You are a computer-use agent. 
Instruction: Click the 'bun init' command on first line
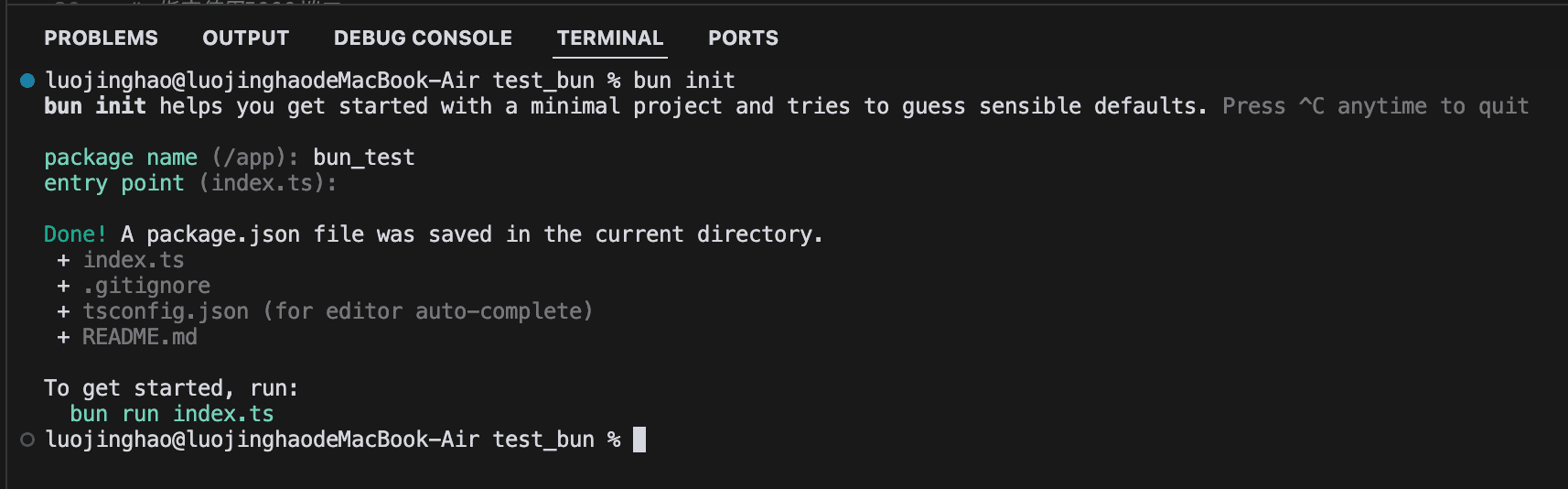684,81
